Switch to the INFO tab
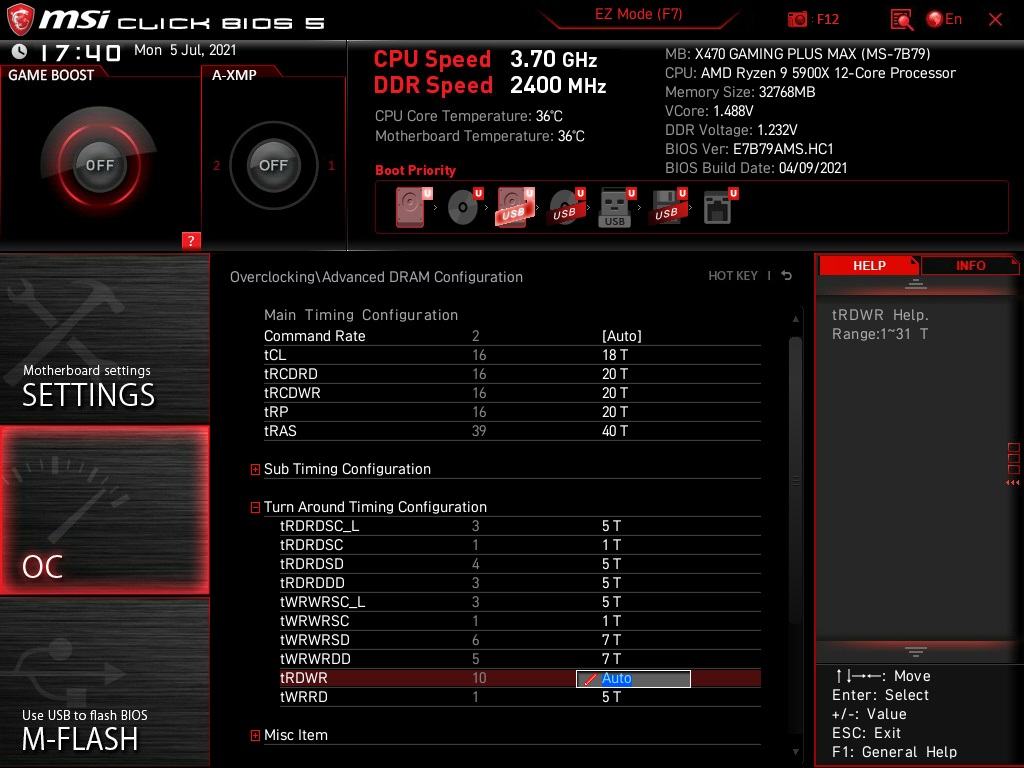This screenshot has width=1024, height=768. 970,265
